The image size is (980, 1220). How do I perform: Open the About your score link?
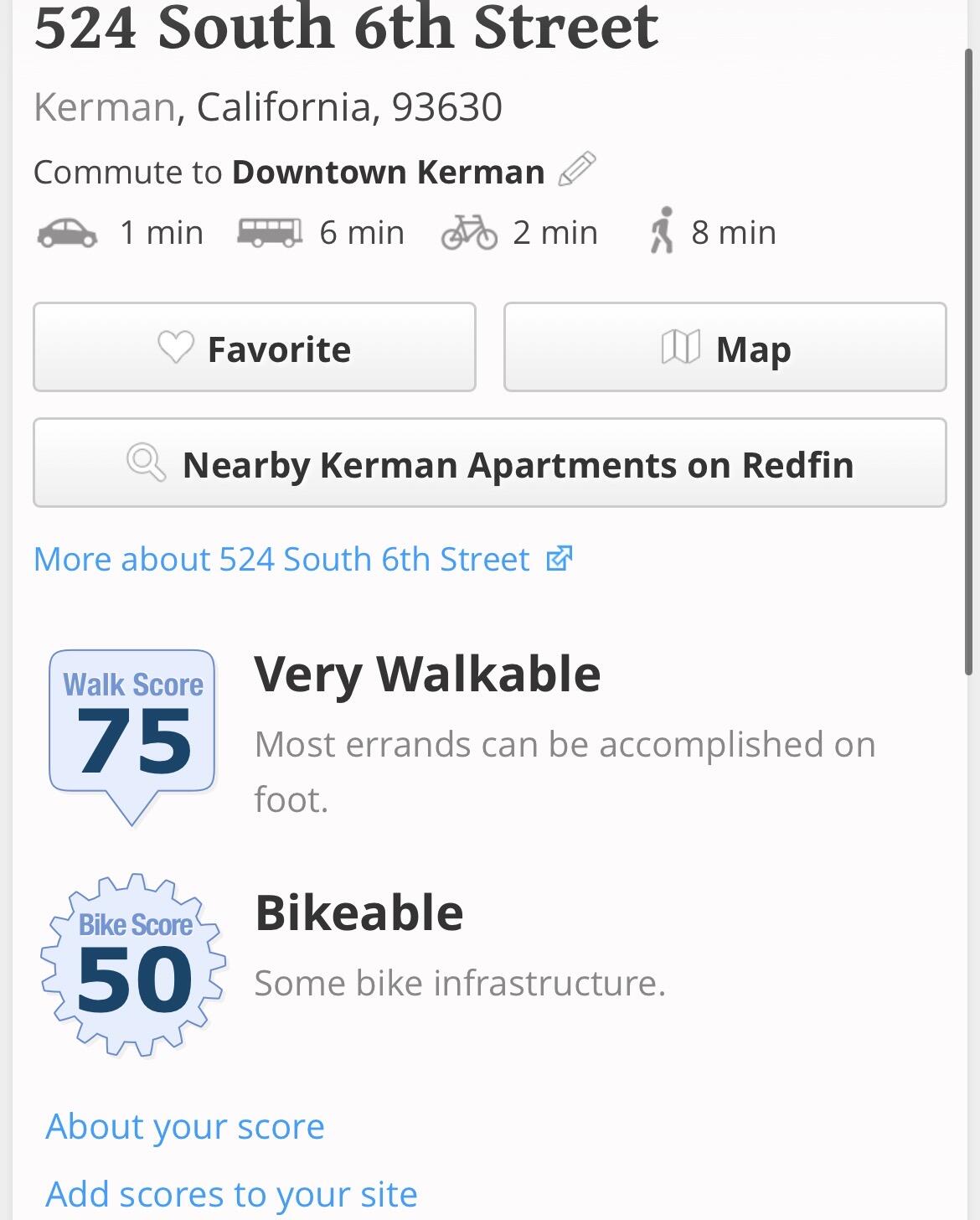[185, 1126]
